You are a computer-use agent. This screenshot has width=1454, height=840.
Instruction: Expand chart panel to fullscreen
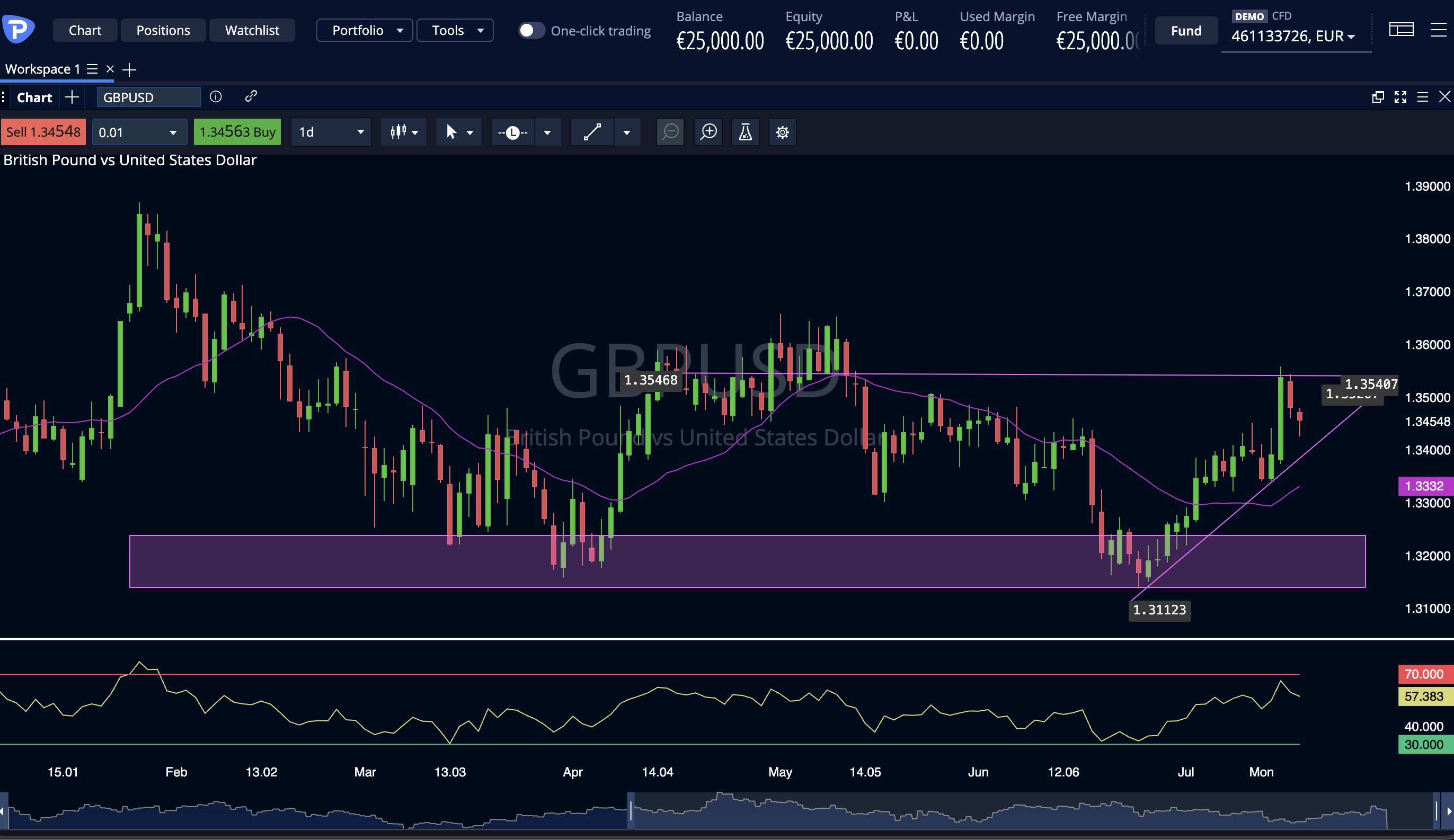[1400, 97]
